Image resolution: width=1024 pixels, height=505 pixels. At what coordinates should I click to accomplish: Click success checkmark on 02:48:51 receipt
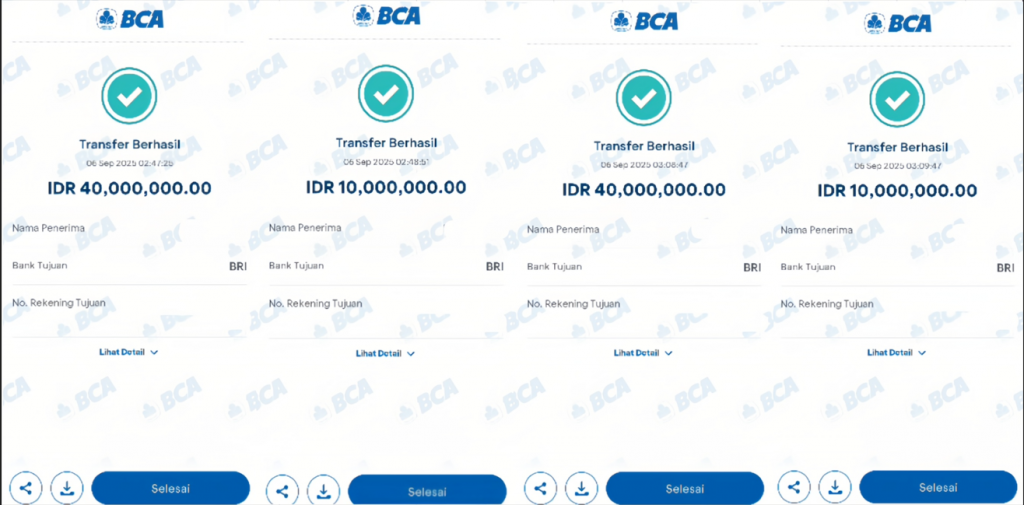[x=385, y=93]
